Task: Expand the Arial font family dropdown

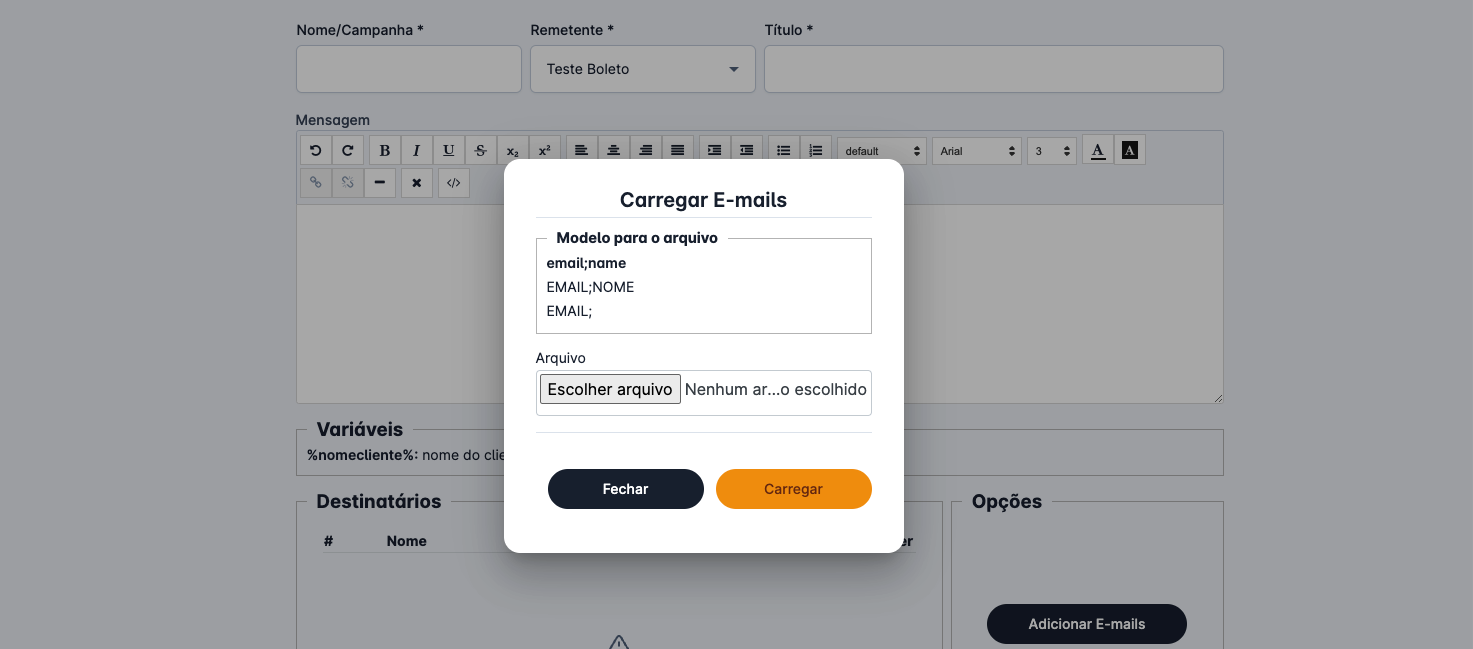Action: (x=977, y=151)
